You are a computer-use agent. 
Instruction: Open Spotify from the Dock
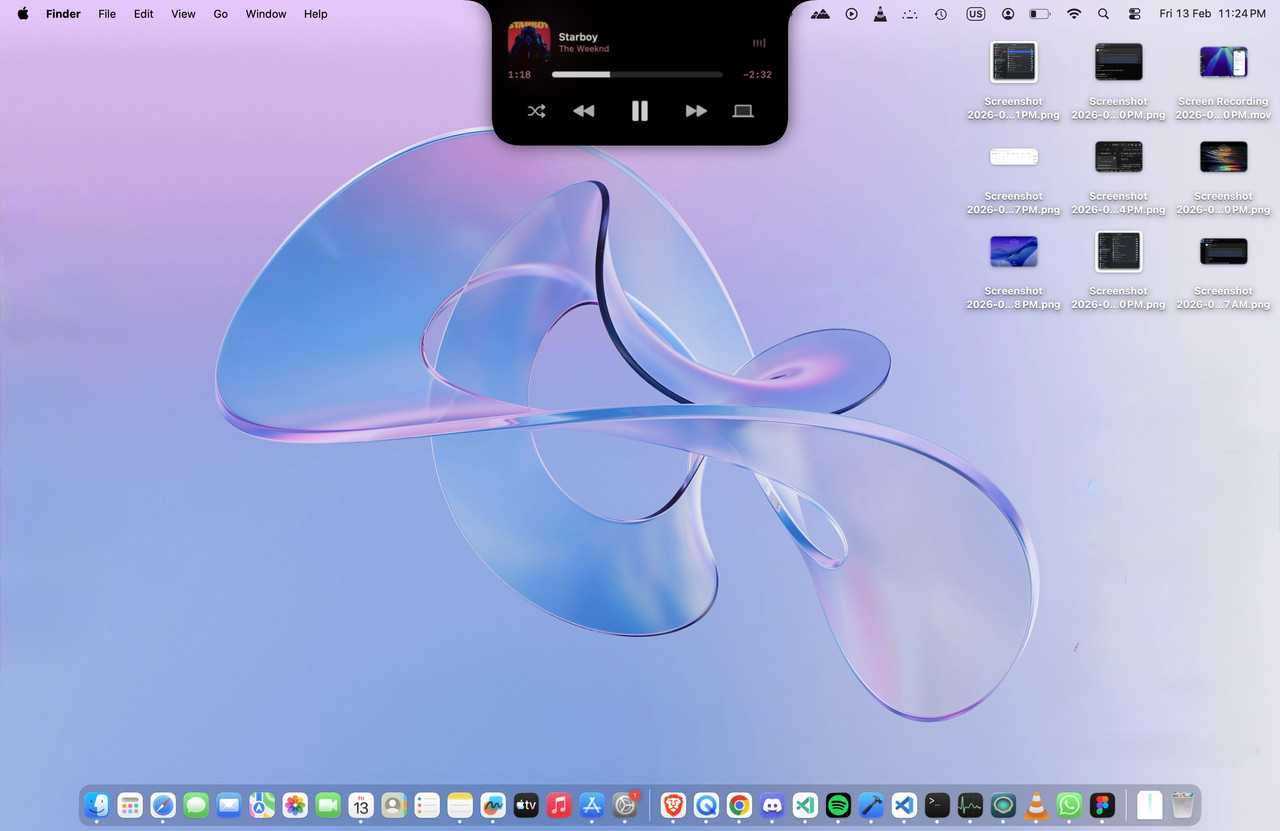coord(837,805)
